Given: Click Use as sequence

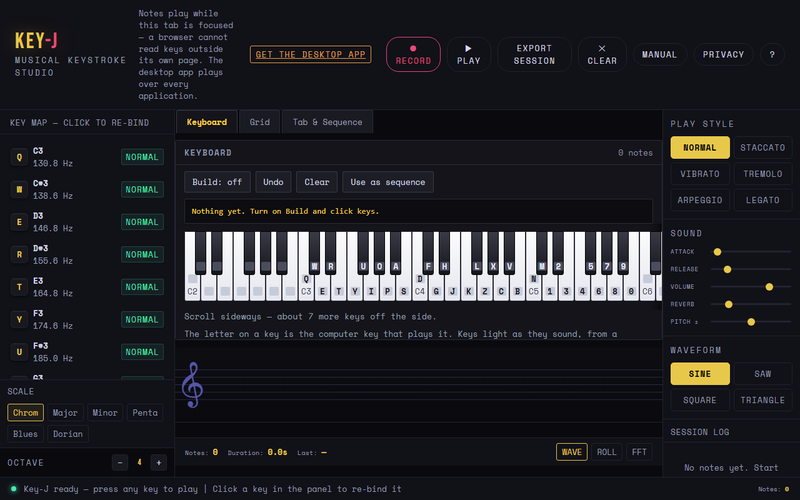Looking at the screenshot, I should tap(387, 182).
